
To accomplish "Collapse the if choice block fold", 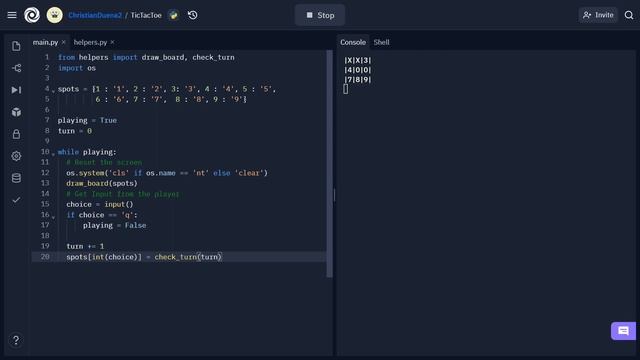I will [x=53, y=217].
